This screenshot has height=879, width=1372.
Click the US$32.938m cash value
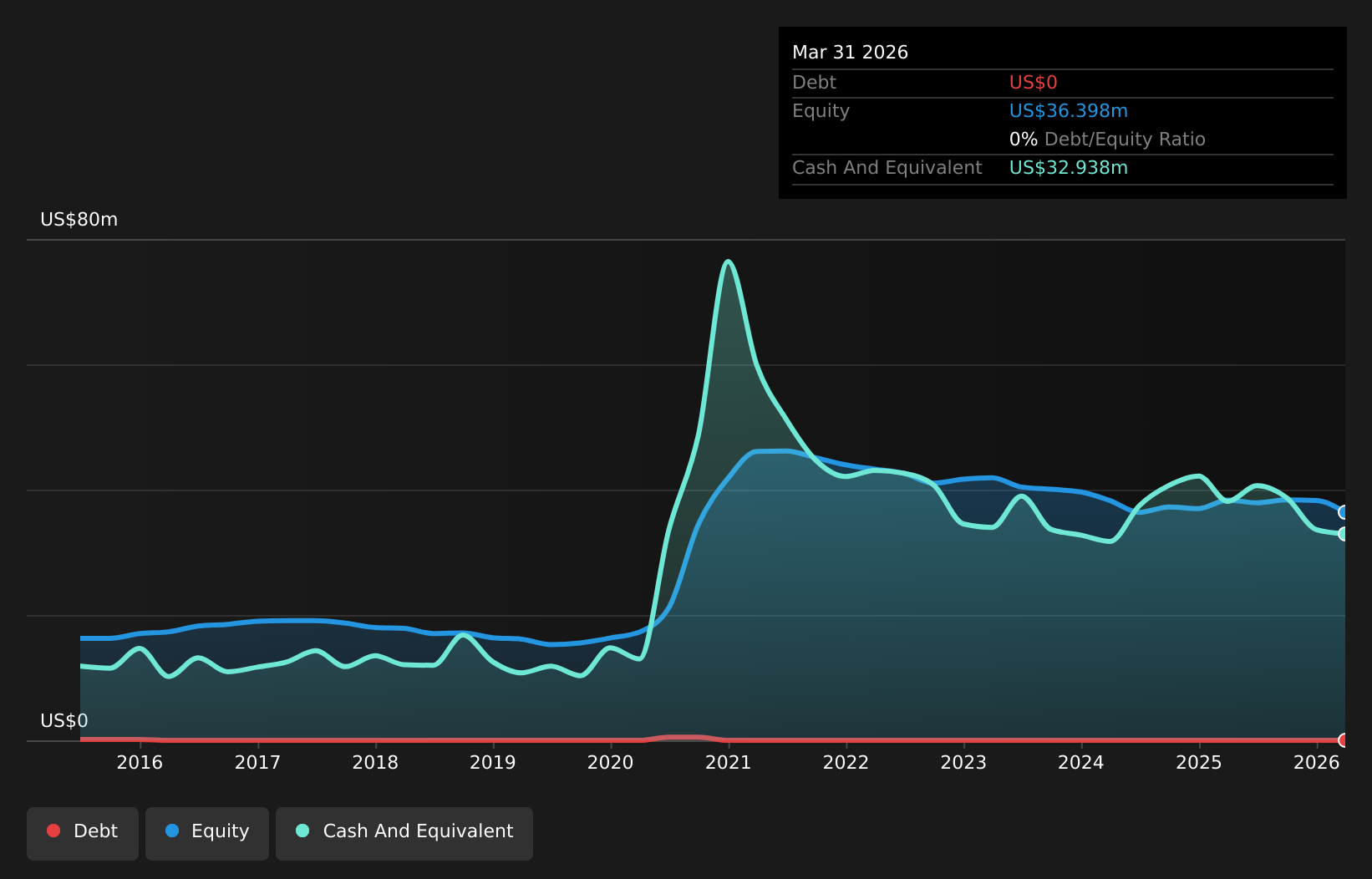1069,168
